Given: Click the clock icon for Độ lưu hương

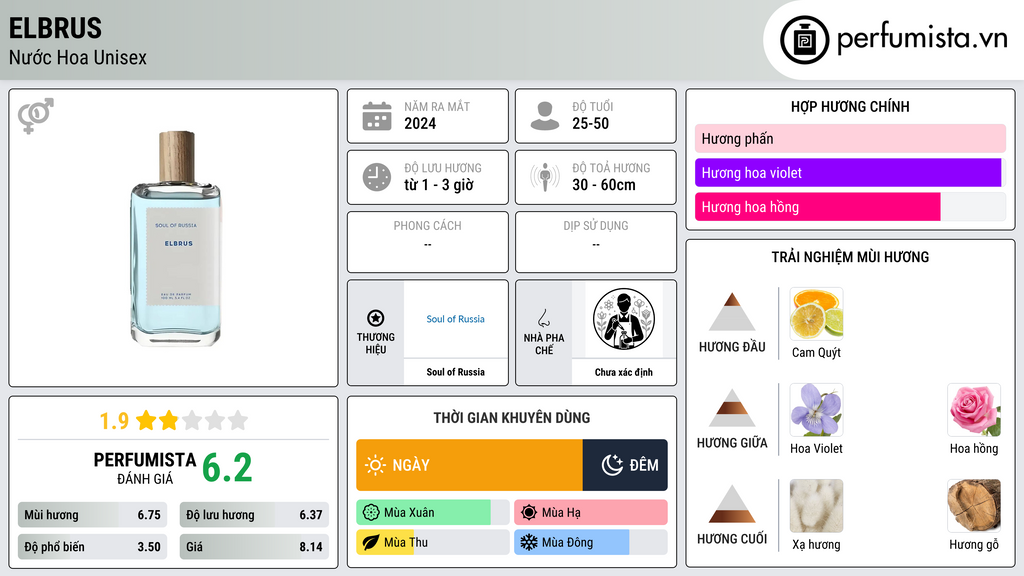Looking at the screenshot, I should coord(377,177).
